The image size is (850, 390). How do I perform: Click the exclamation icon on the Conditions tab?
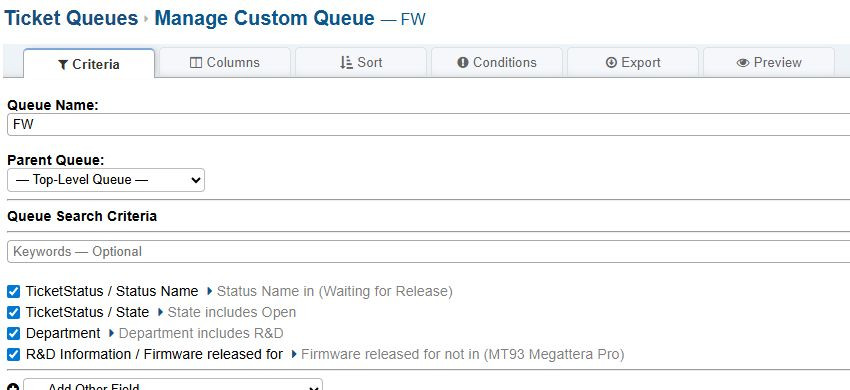point(462,62)
